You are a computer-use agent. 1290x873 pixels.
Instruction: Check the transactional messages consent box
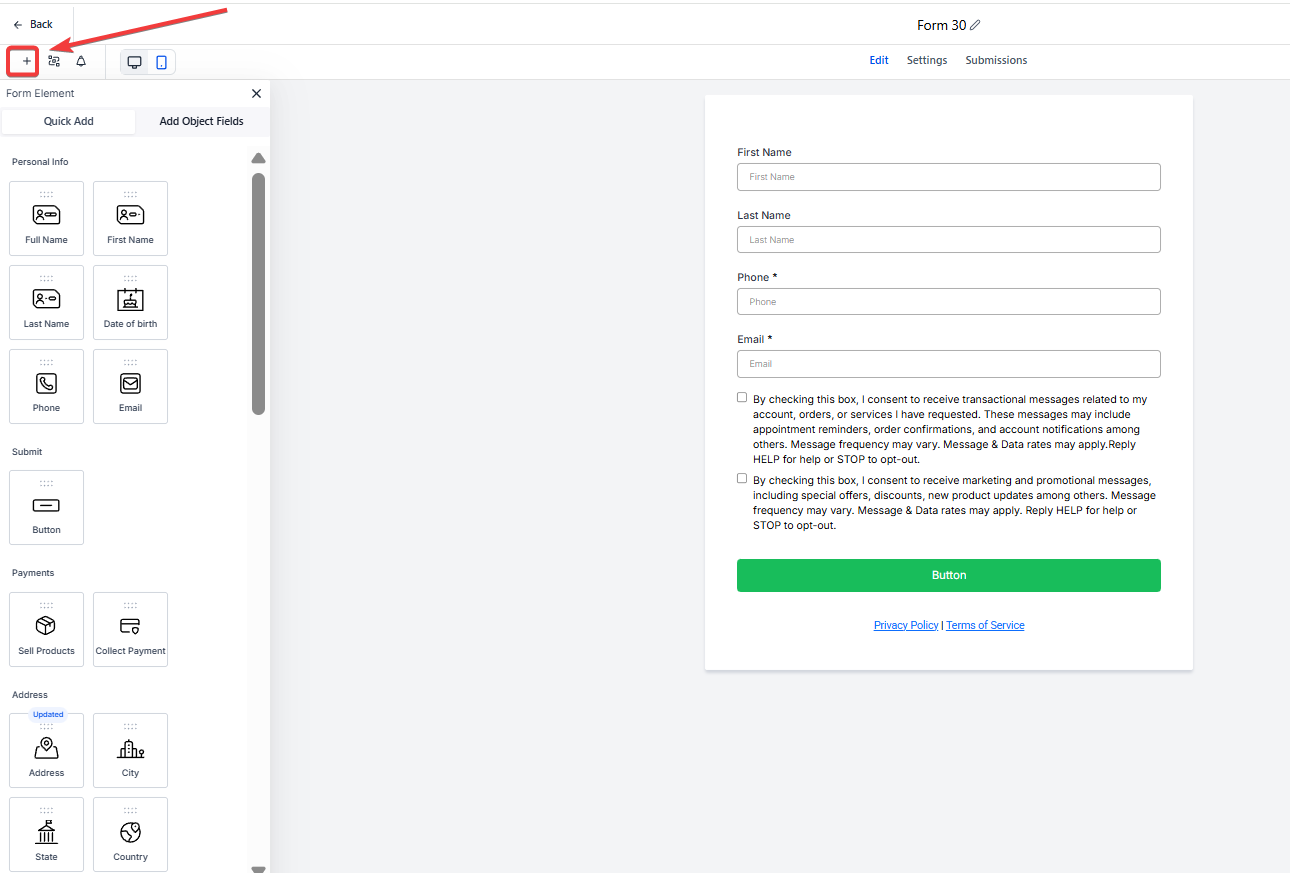coord(742,398)
